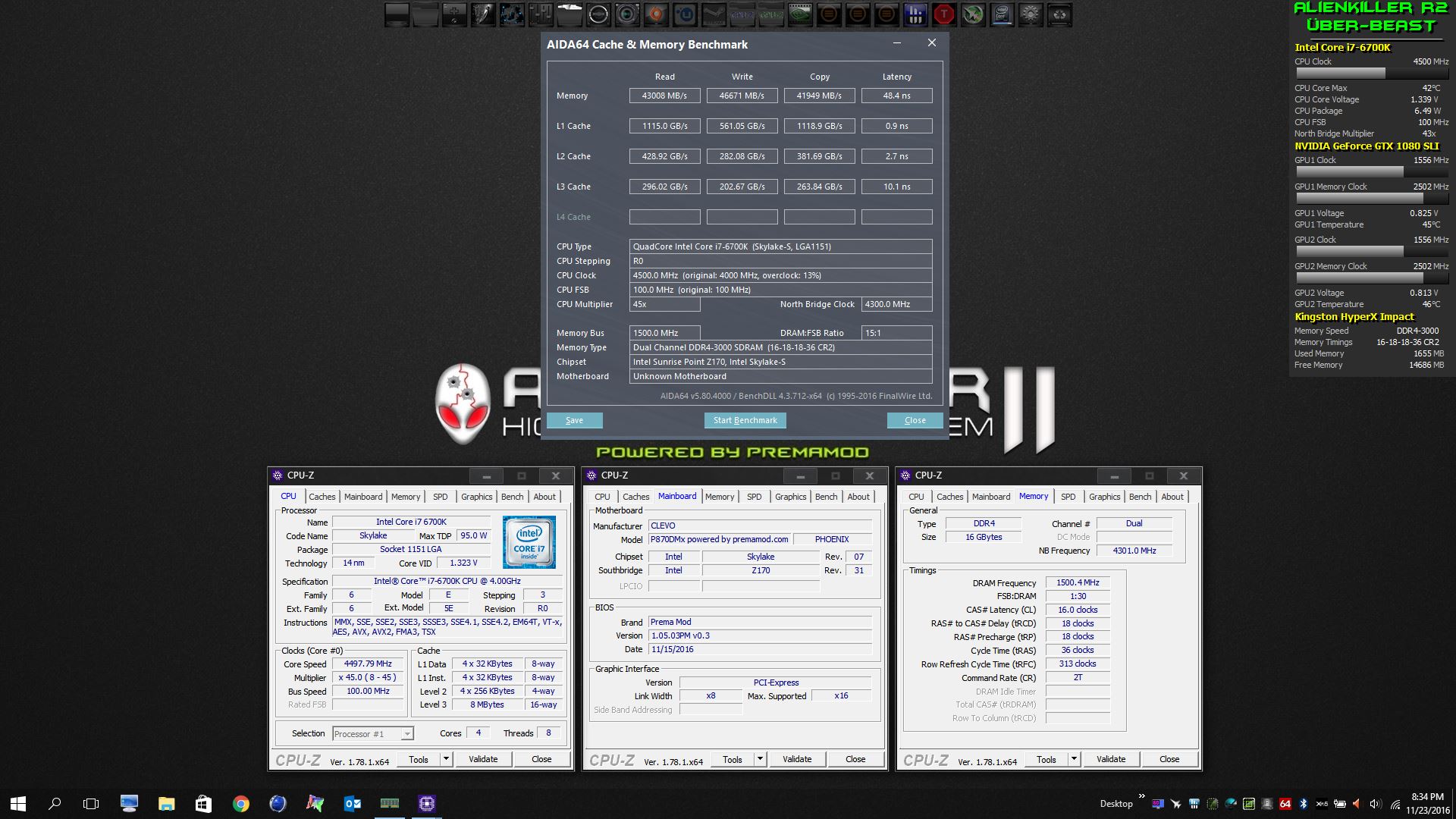Click Close button in middle CPU-Z footer
This screenshot has width=1456, height=819.
click(855, 759)
